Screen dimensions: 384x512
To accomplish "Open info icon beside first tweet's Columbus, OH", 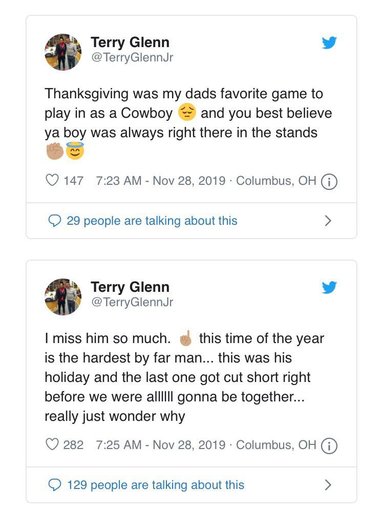I will click(x=329, y=182).
